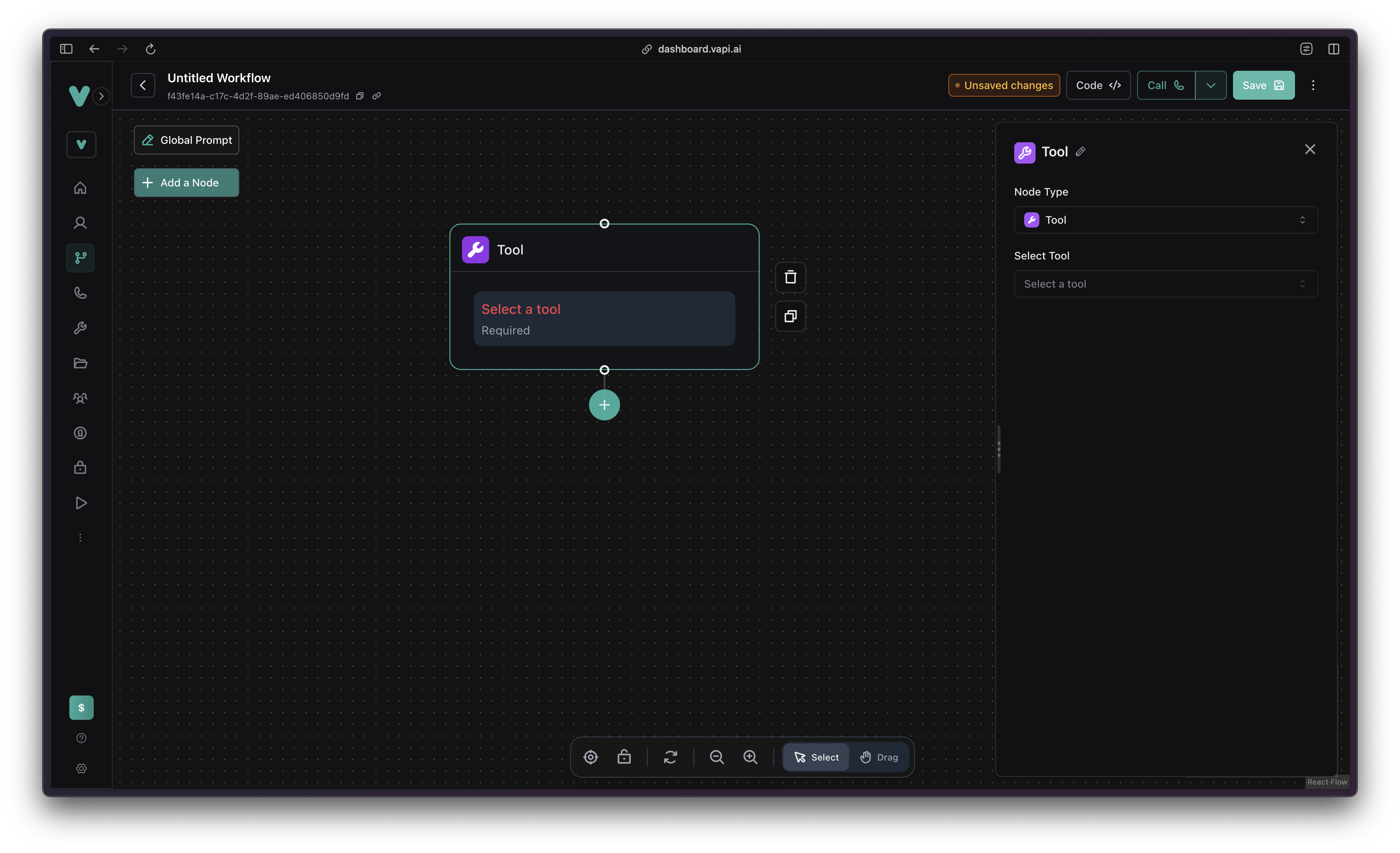
Task: Open the Help question mark in the sidebar
Action: coord(81,738)
